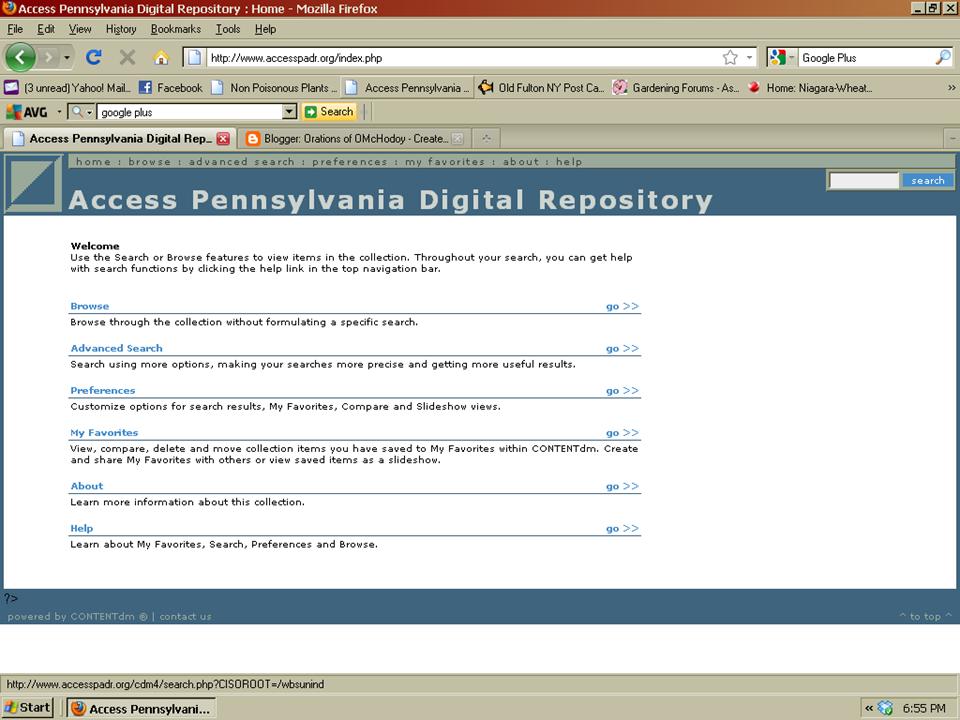Open the Bookmarks menu
Image resolution: width=960 pixels, height=720 pixels.
[x=176, y=29]
